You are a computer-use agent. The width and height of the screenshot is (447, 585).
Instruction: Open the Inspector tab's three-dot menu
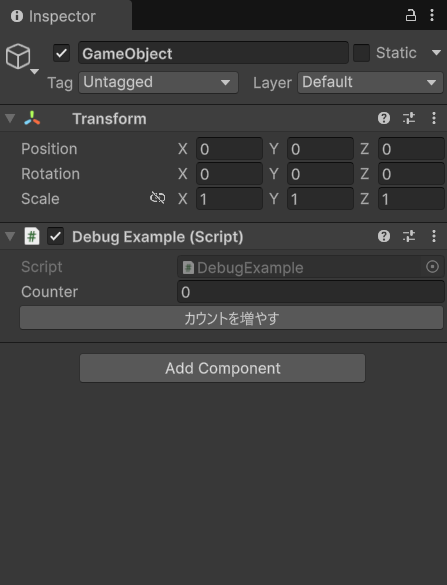click(432, 15)
